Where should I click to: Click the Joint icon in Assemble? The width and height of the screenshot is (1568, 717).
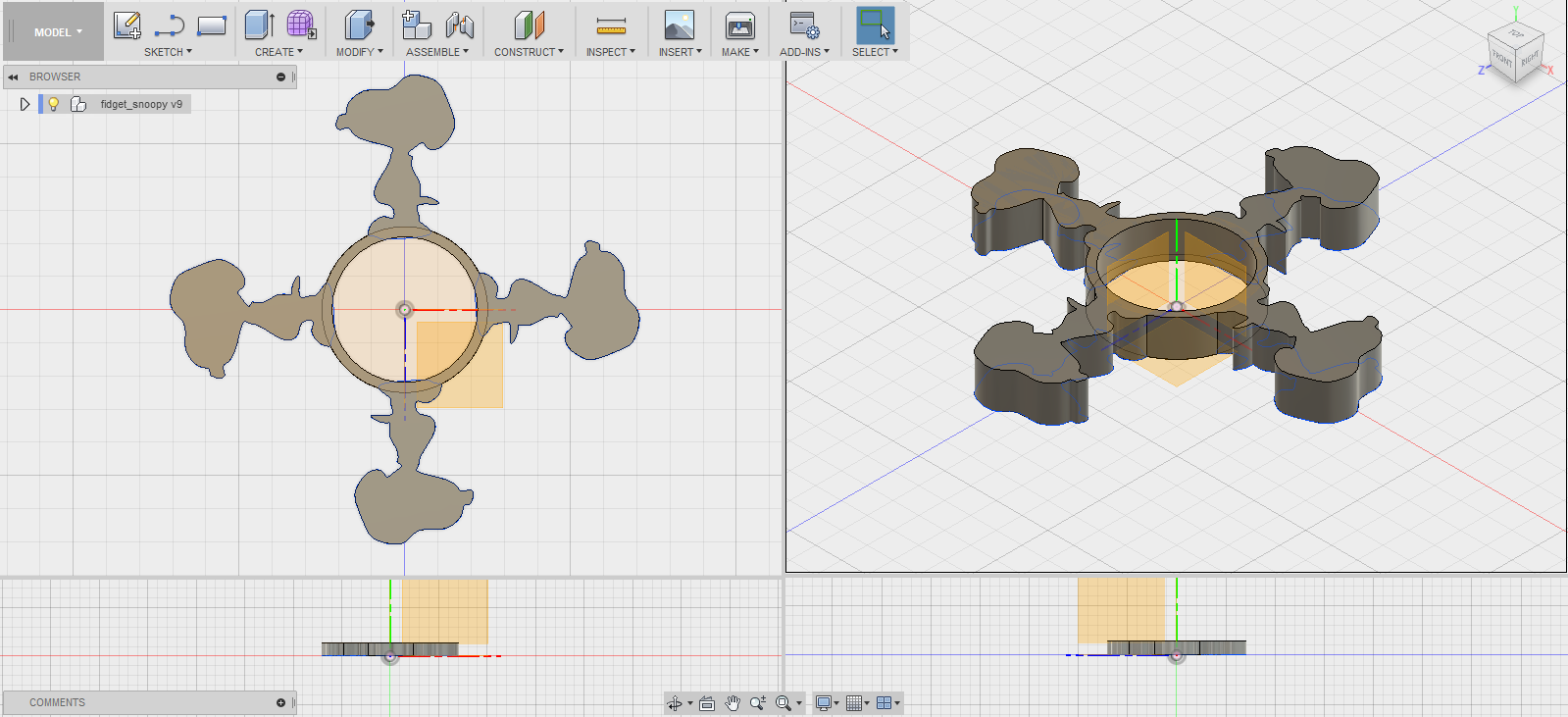(459, 26)
